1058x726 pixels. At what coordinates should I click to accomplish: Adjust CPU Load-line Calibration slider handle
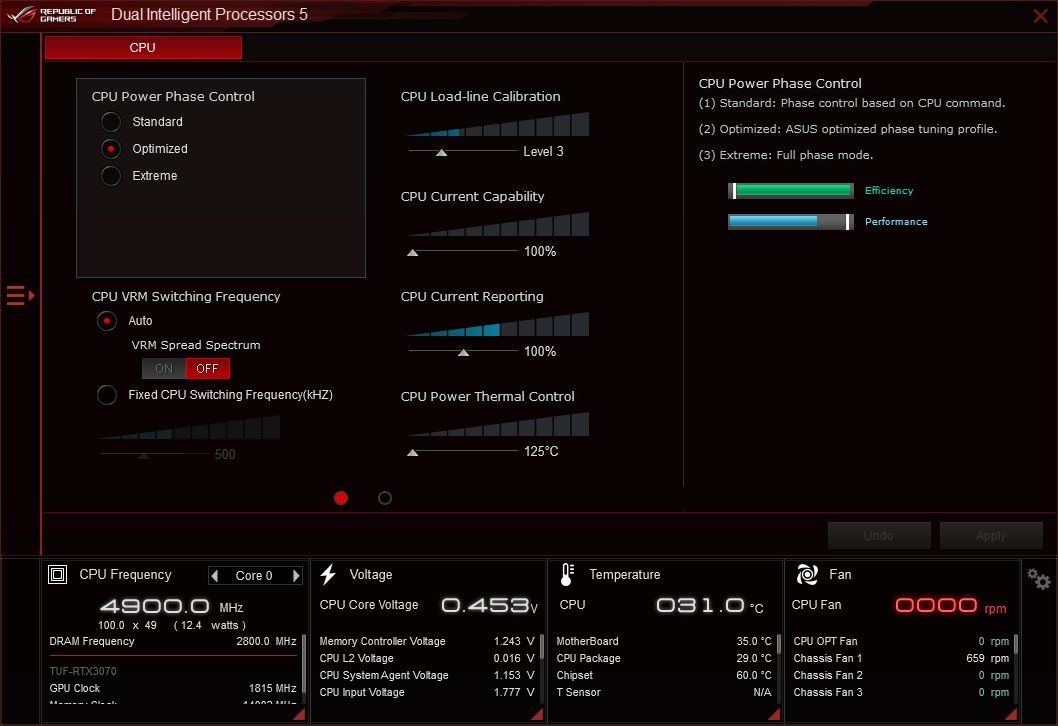pos(441,153)
